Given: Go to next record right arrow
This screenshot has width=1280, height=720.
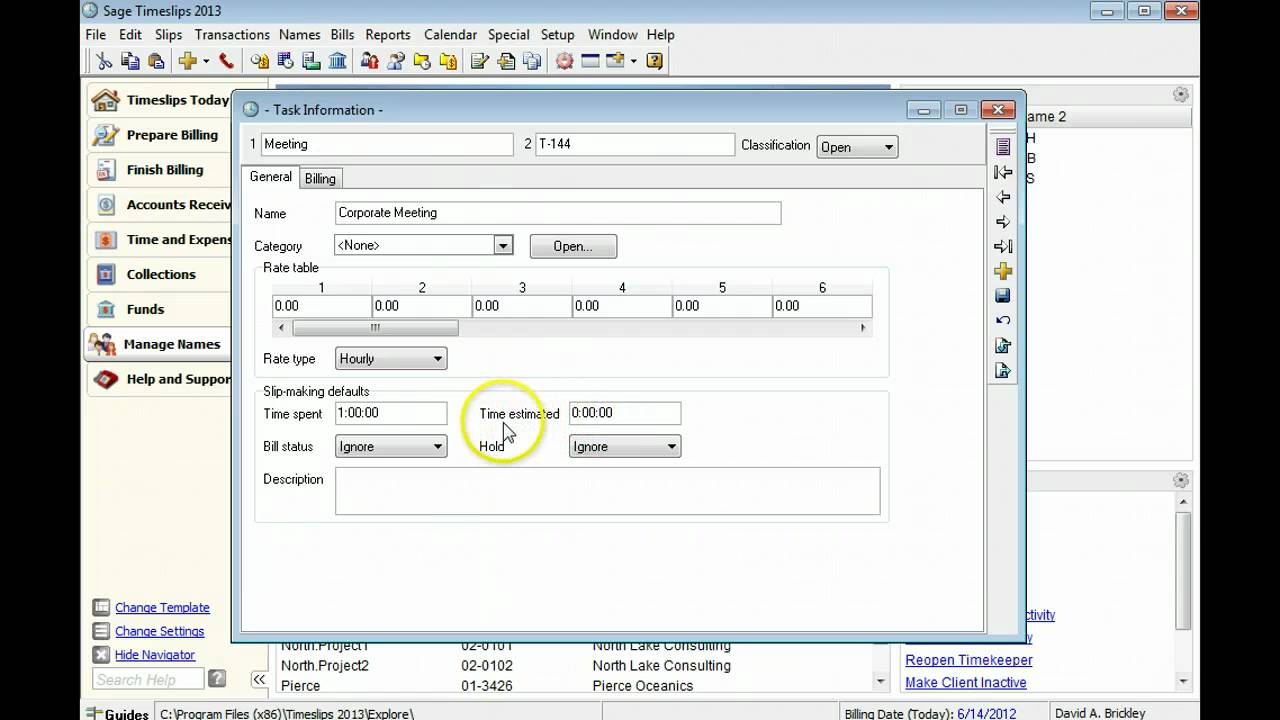Looking at the screenshot, I should click(1003, 222).
